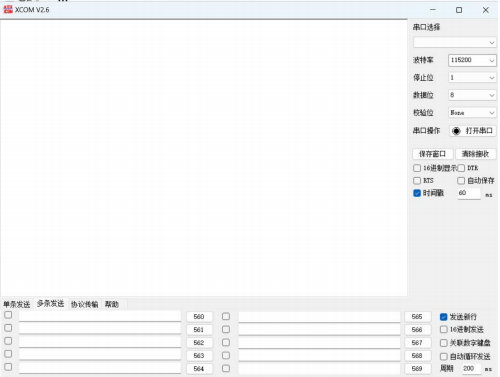The image size is (500, 377).
Task: Maximize the XCOM V2.6 window
Action: pos(459,10)
